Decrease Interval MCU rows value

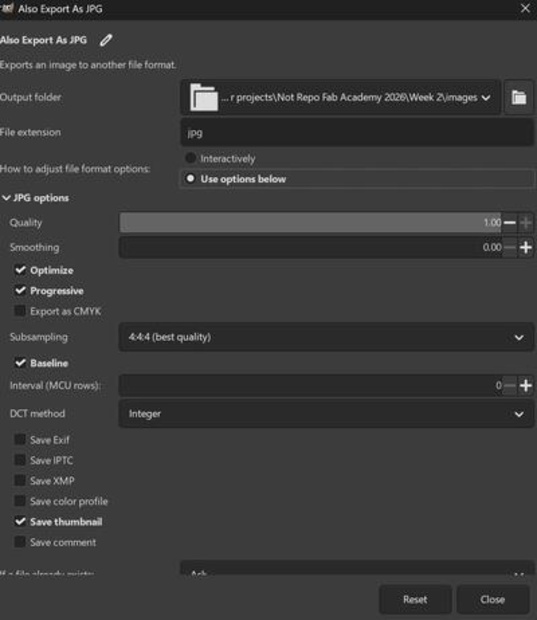point(510,385)
